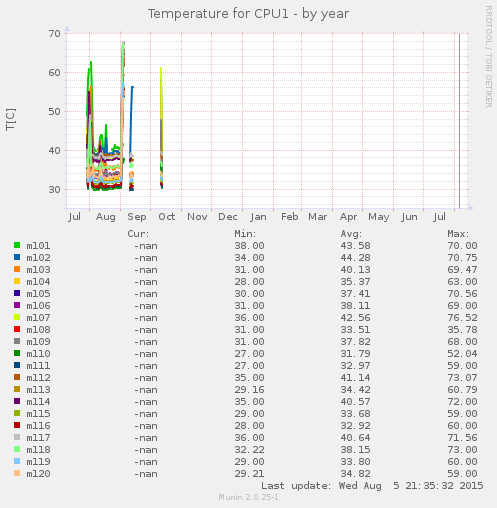Click the yellow-green spike in October

tap(161, 93)
